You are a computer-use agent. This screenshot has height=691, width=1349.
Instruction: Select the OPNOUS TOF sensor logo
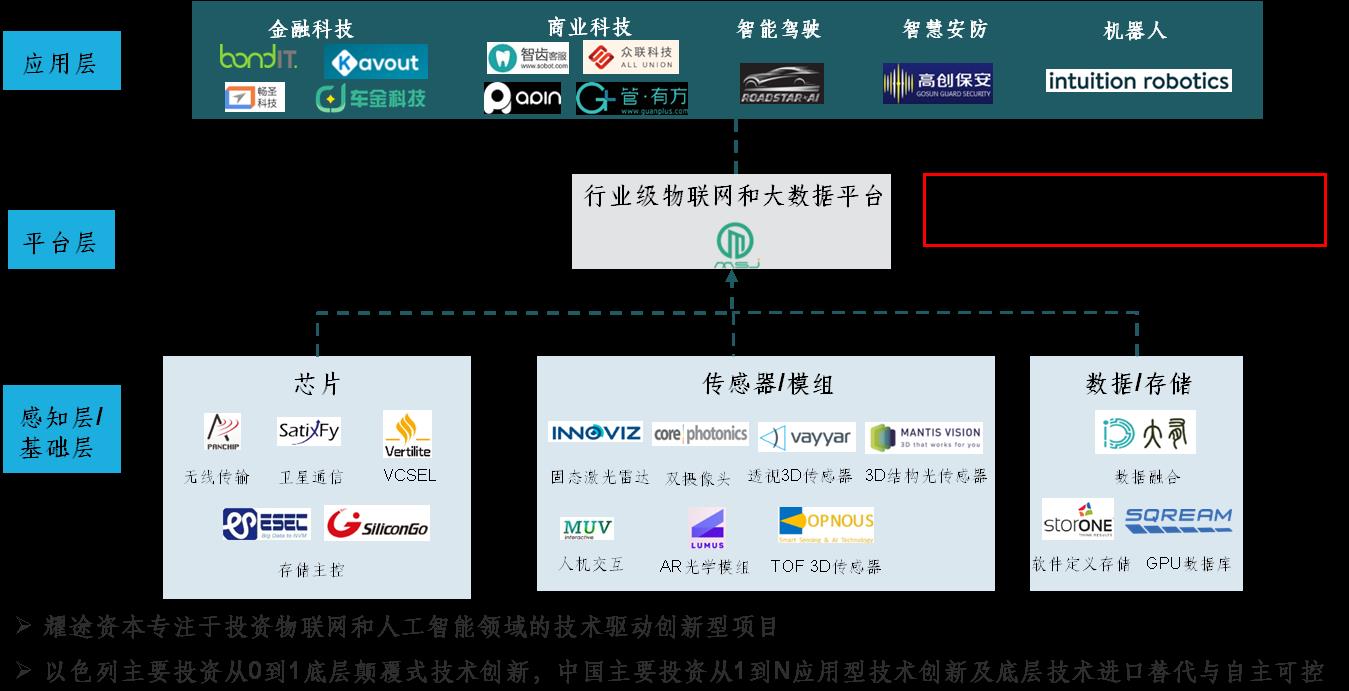point(827,521)
